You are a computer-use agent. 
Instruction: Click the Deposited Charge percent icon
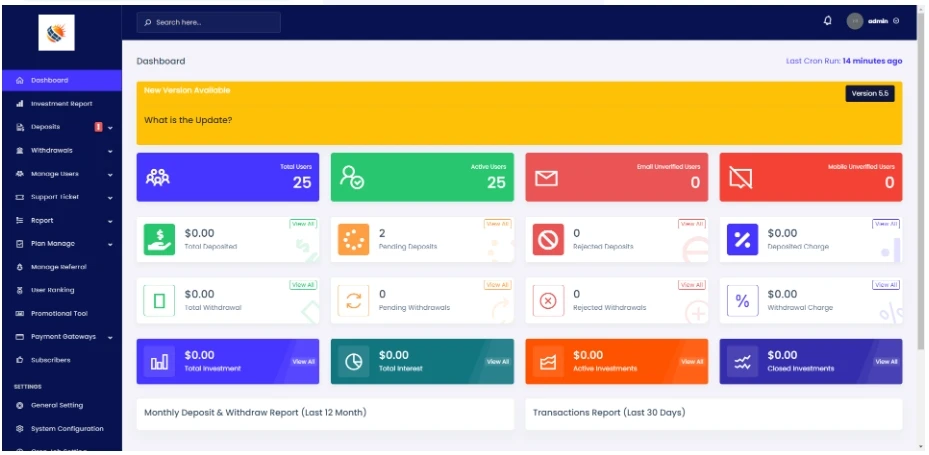click(x=742, y=240)
